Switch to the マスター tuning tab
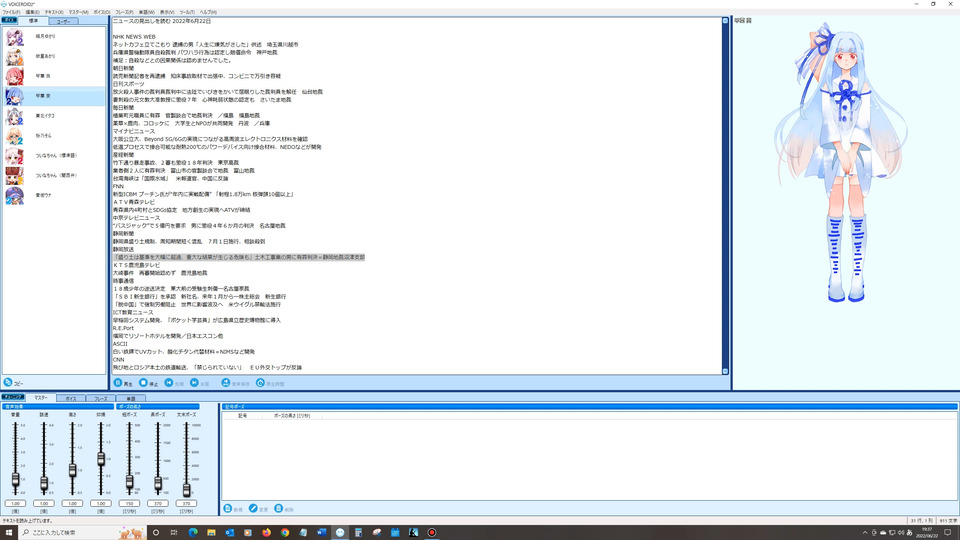Viewport: 960px width, 540px height. [x=41, y=398]
